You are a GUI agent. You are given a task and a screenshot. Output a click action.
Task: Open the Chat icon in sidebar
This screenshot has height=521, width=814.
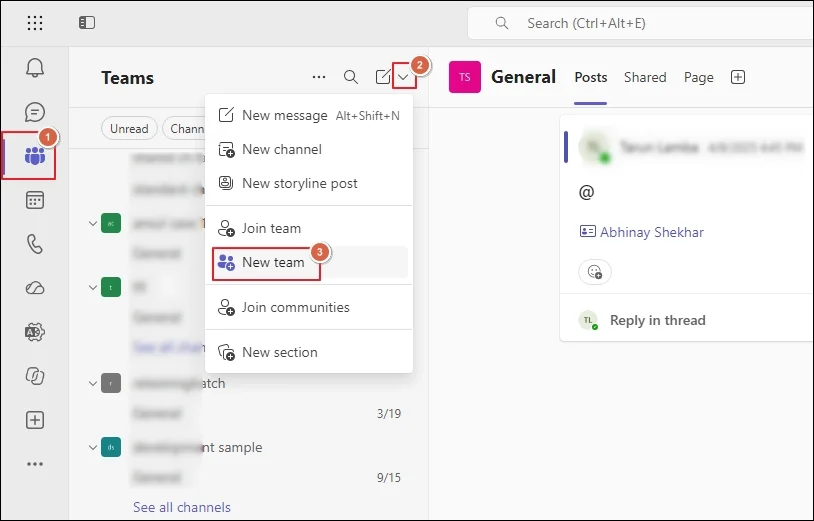click(x=35, y=112)
